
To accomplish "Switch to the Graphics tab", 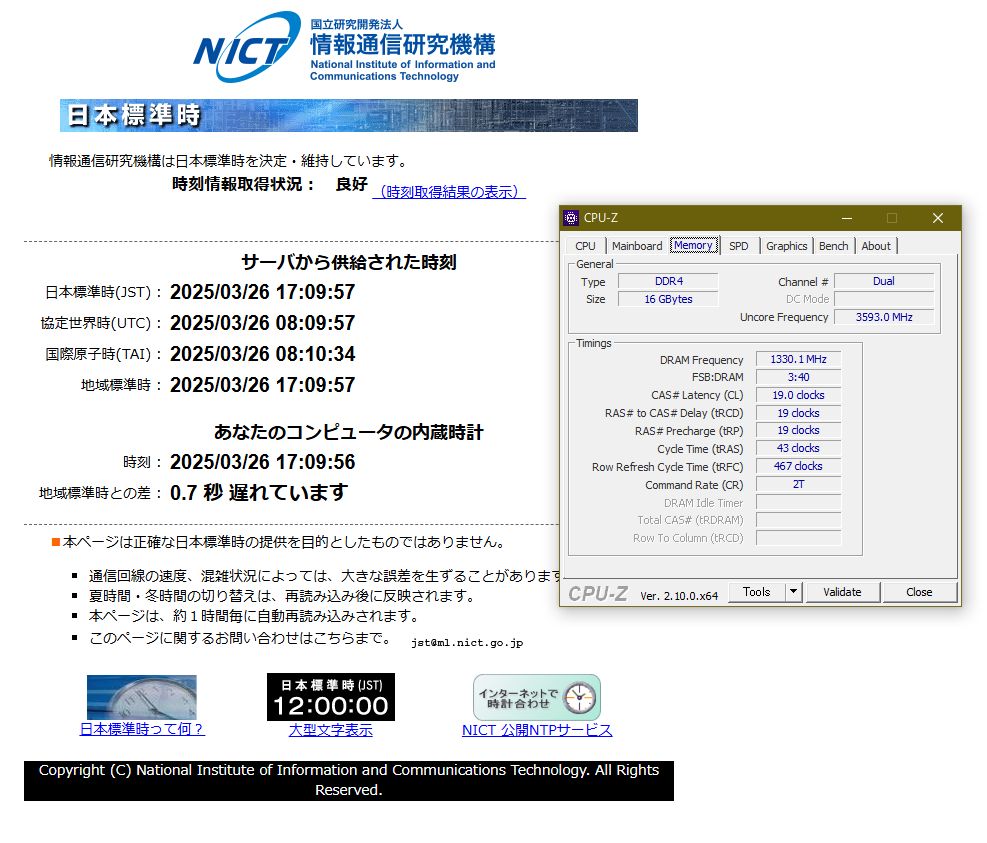I will coord(786,245).
